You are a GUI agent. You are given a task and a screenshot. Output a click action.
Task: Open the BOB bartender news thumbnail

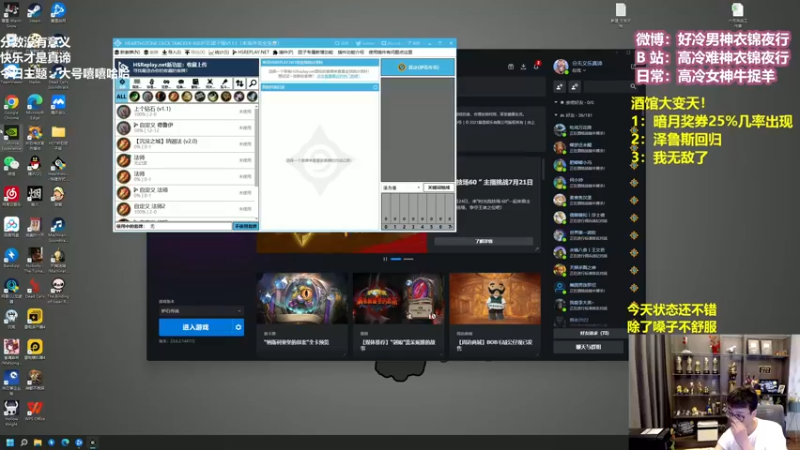[495, 298]
